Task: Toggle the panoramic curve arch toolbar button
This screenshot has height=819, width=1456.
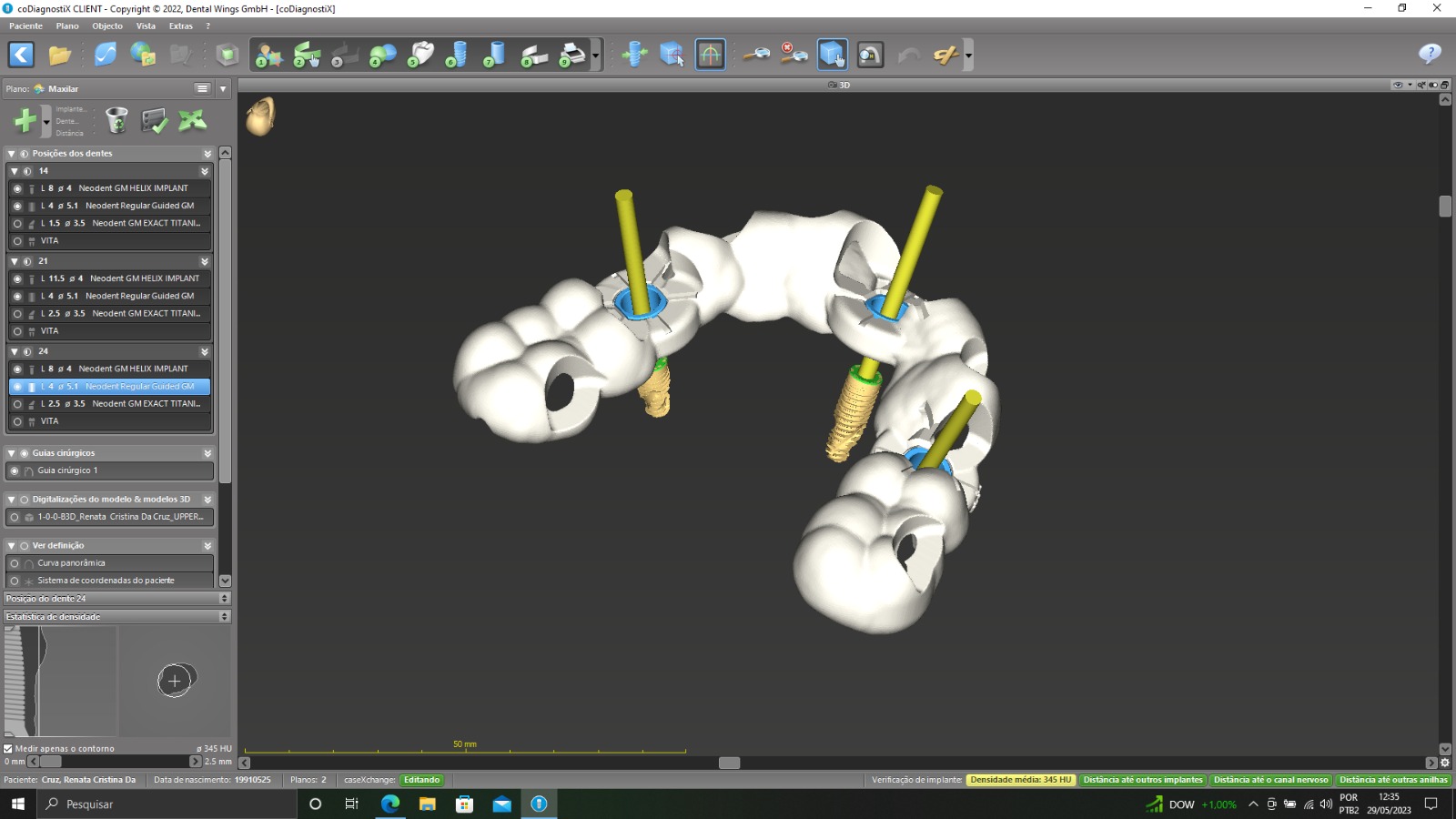Action: [x=710, y=55]
